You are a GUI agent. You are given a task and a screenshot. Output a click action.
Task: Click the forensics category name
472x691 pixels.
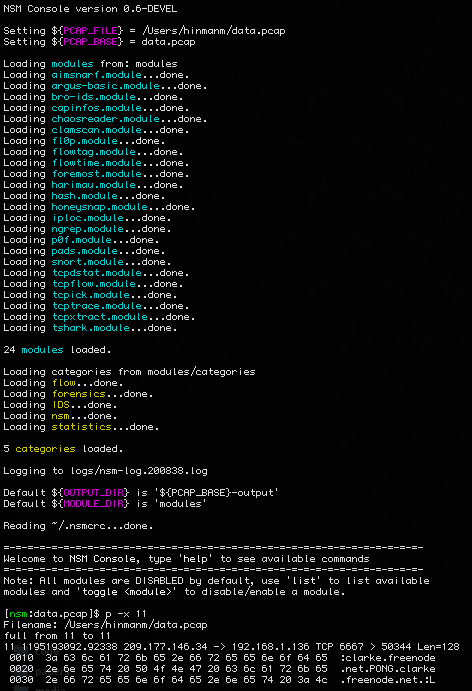[78, 394]
